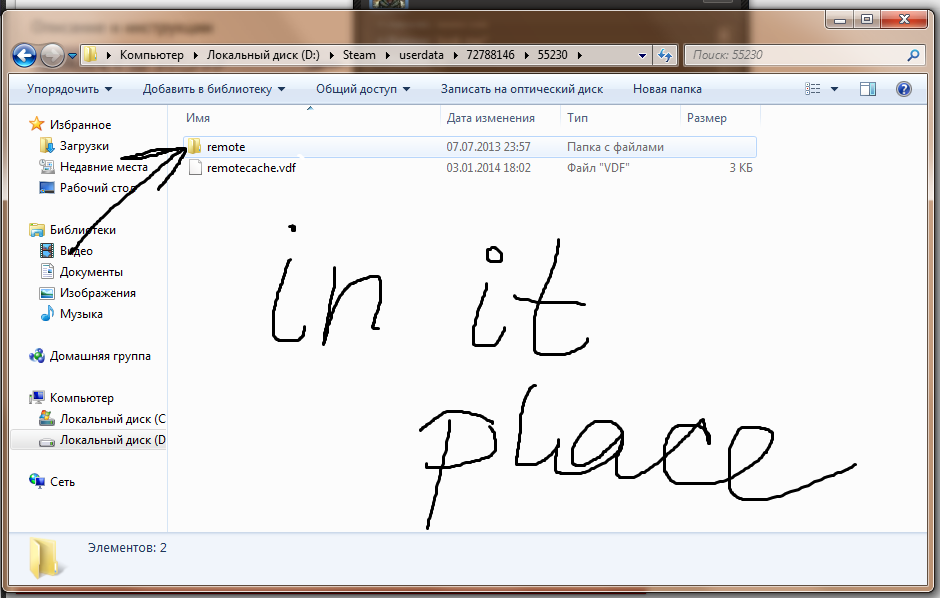Open Общий доступ menu
Image resolution: width=940 pixels, height=598 pixels.
pyautogui.click(x=363, y=89)
